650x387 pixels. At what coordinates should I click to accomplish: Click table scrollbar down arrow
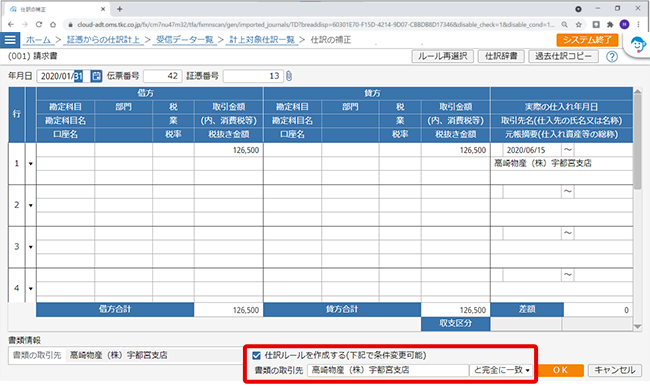coord(638,327)
